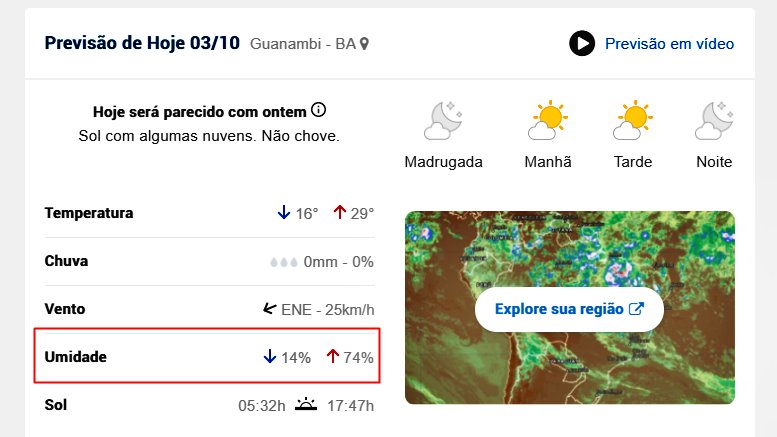Click the external-link icon in Explore sua região

coord(636,309)
